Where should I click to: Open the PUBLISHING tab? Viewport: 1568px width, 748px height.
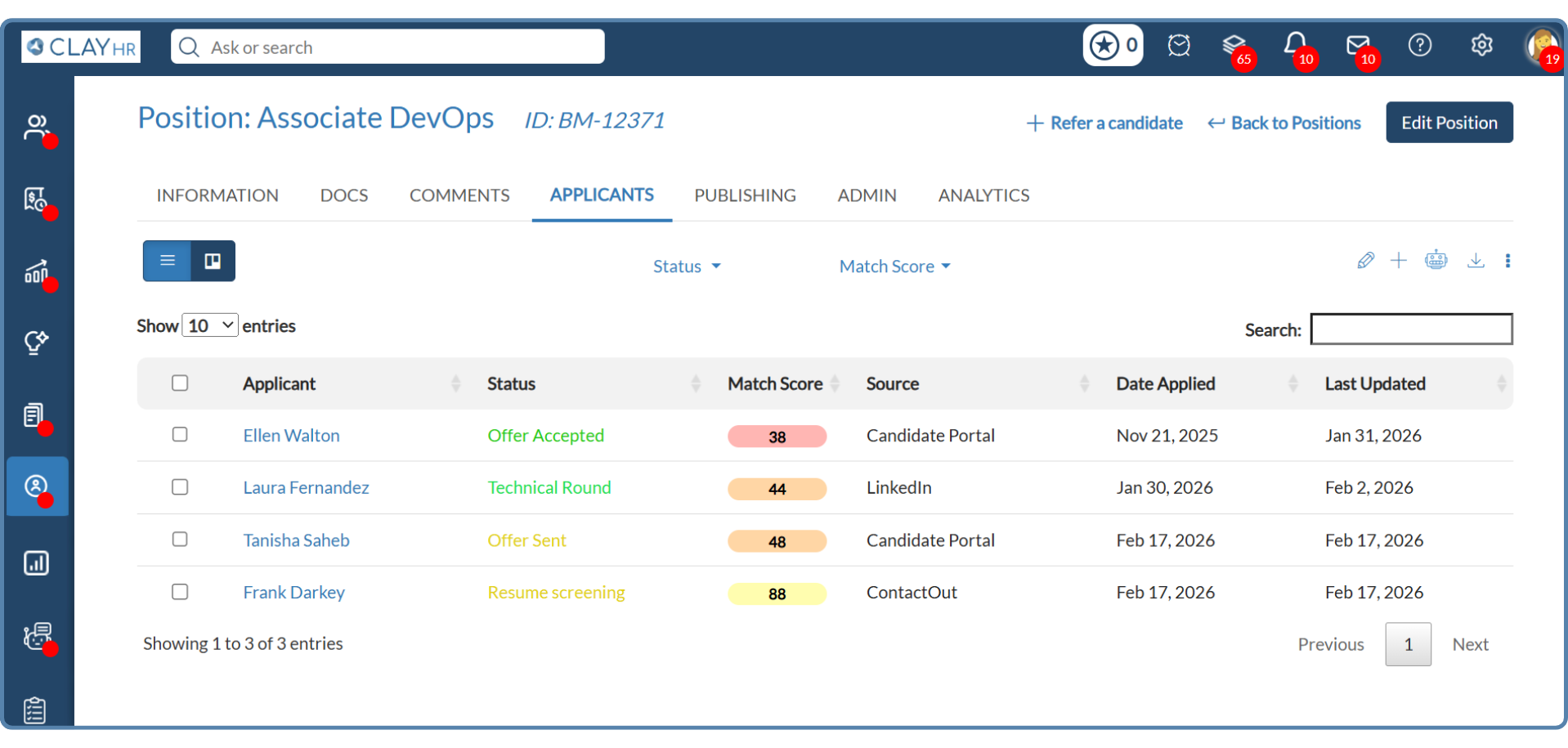(745, 195)
